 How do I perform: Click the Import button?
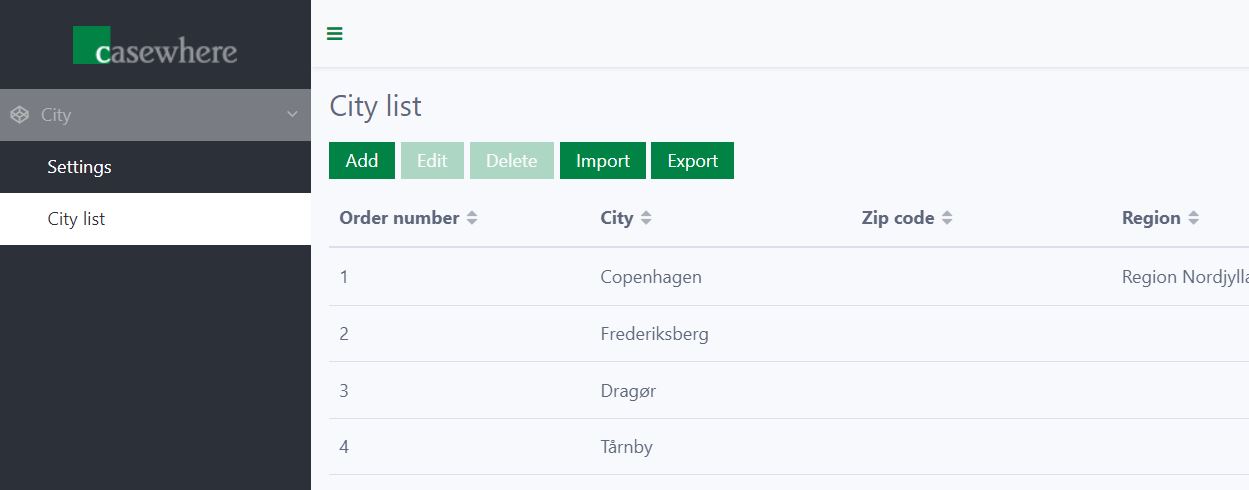coord(602,161)
